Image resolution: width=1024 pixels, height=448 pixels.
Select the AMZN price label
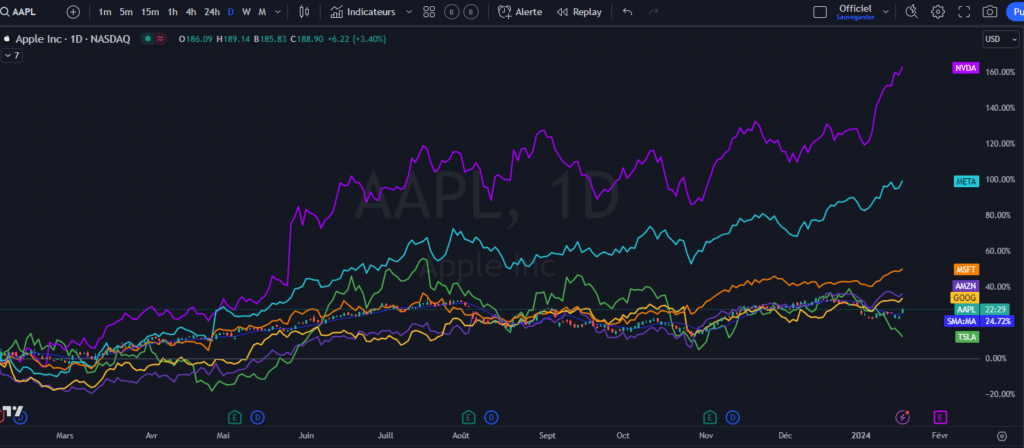pos(966,286)
